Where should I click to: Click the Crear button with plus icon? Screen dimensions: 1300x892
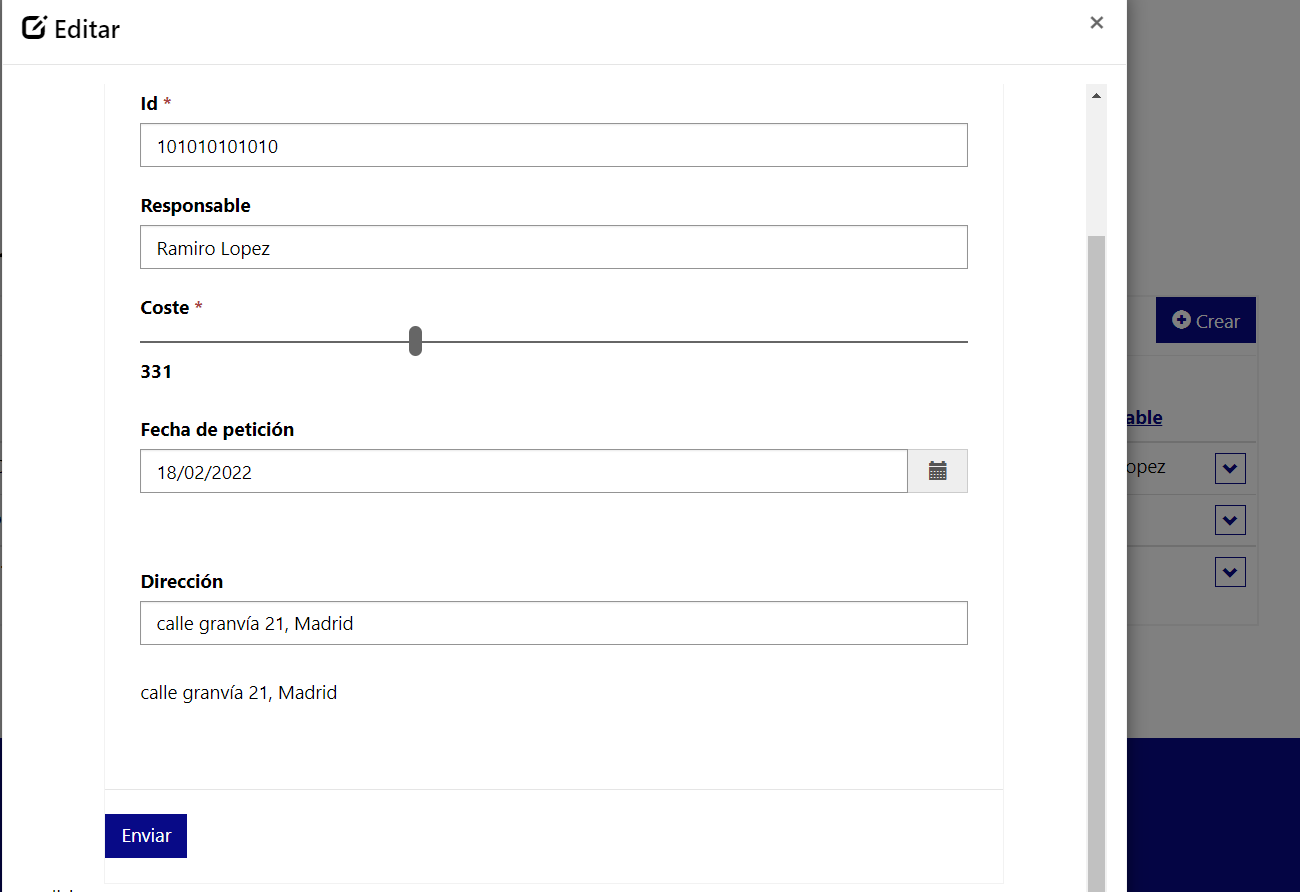click(1205, 321)
